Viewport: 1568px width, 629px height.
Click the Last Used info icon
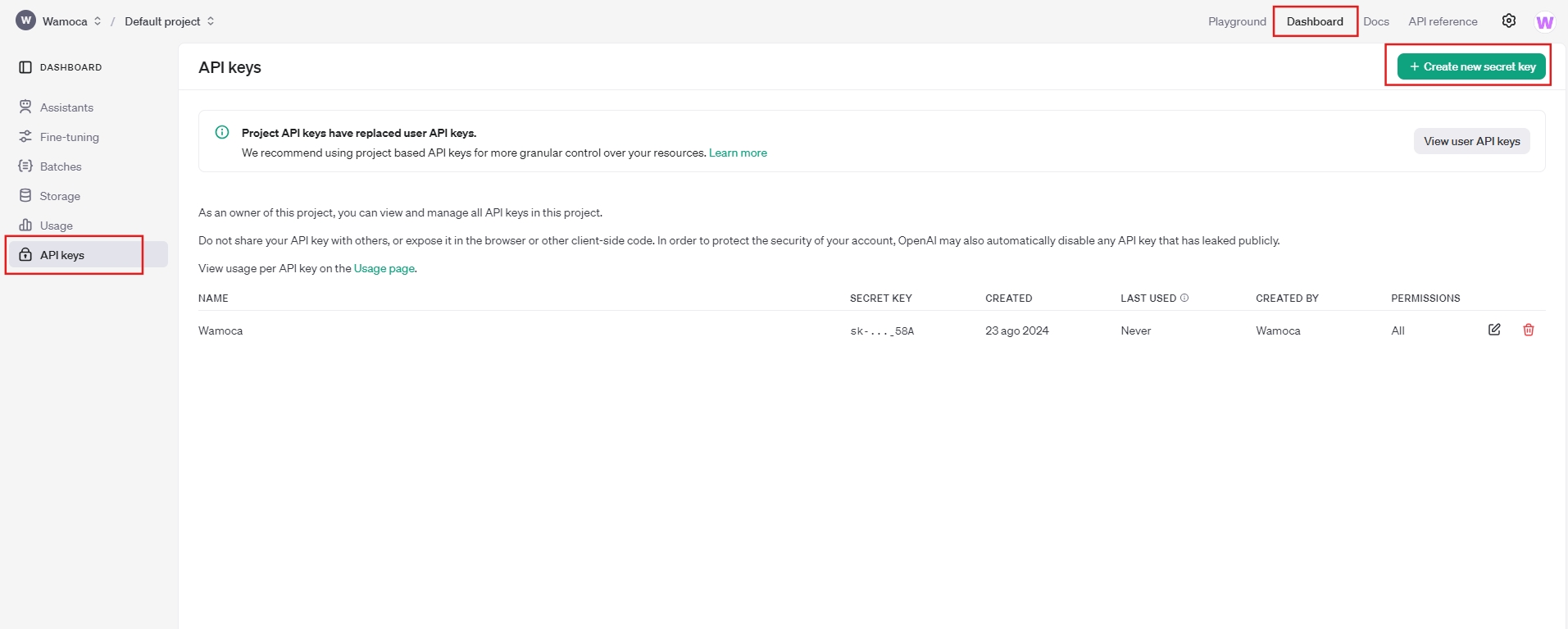click(1184, 298)
